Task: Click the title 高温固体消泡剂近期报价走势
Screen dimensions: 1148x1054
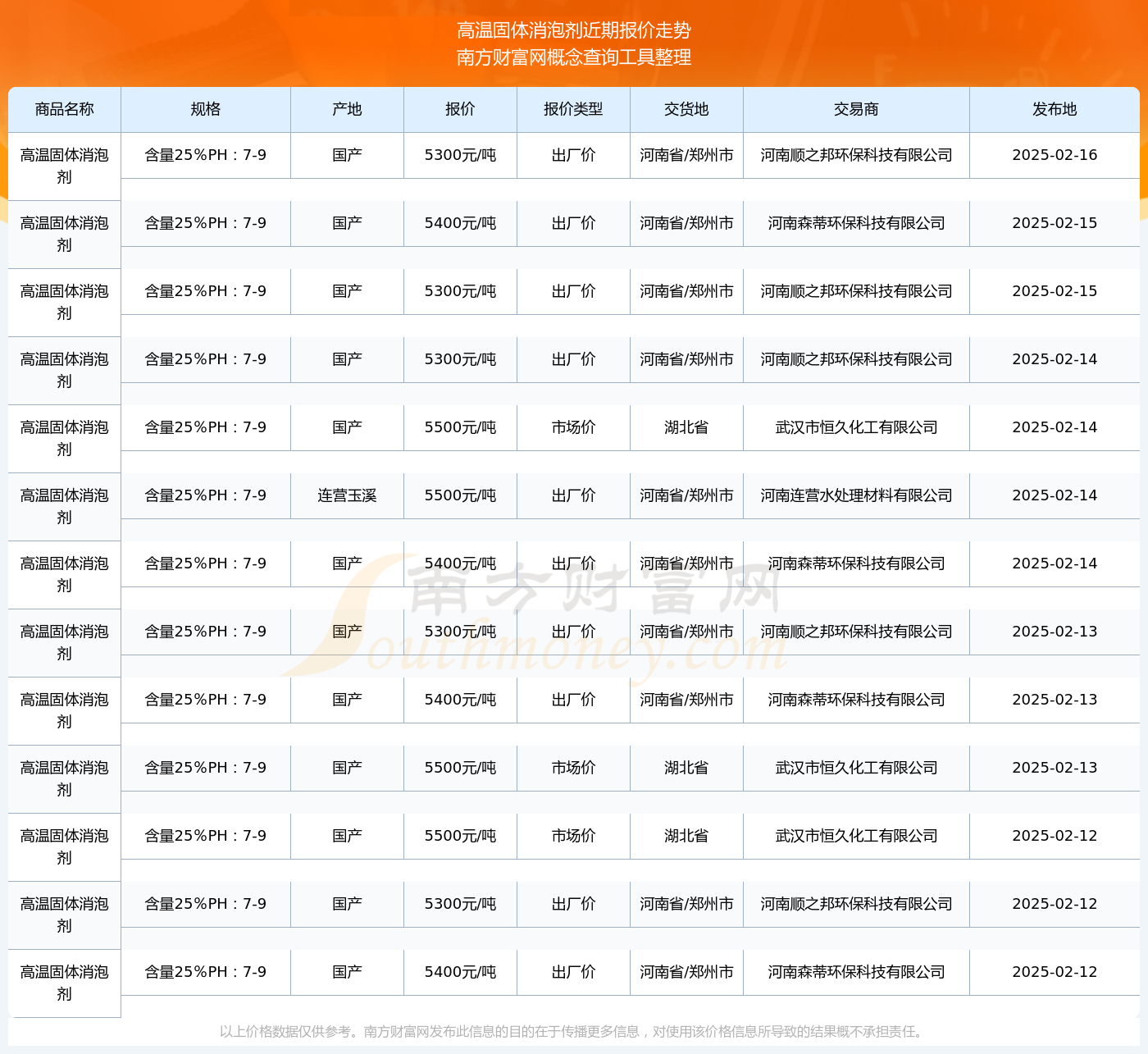Action: tap(574, 30)
